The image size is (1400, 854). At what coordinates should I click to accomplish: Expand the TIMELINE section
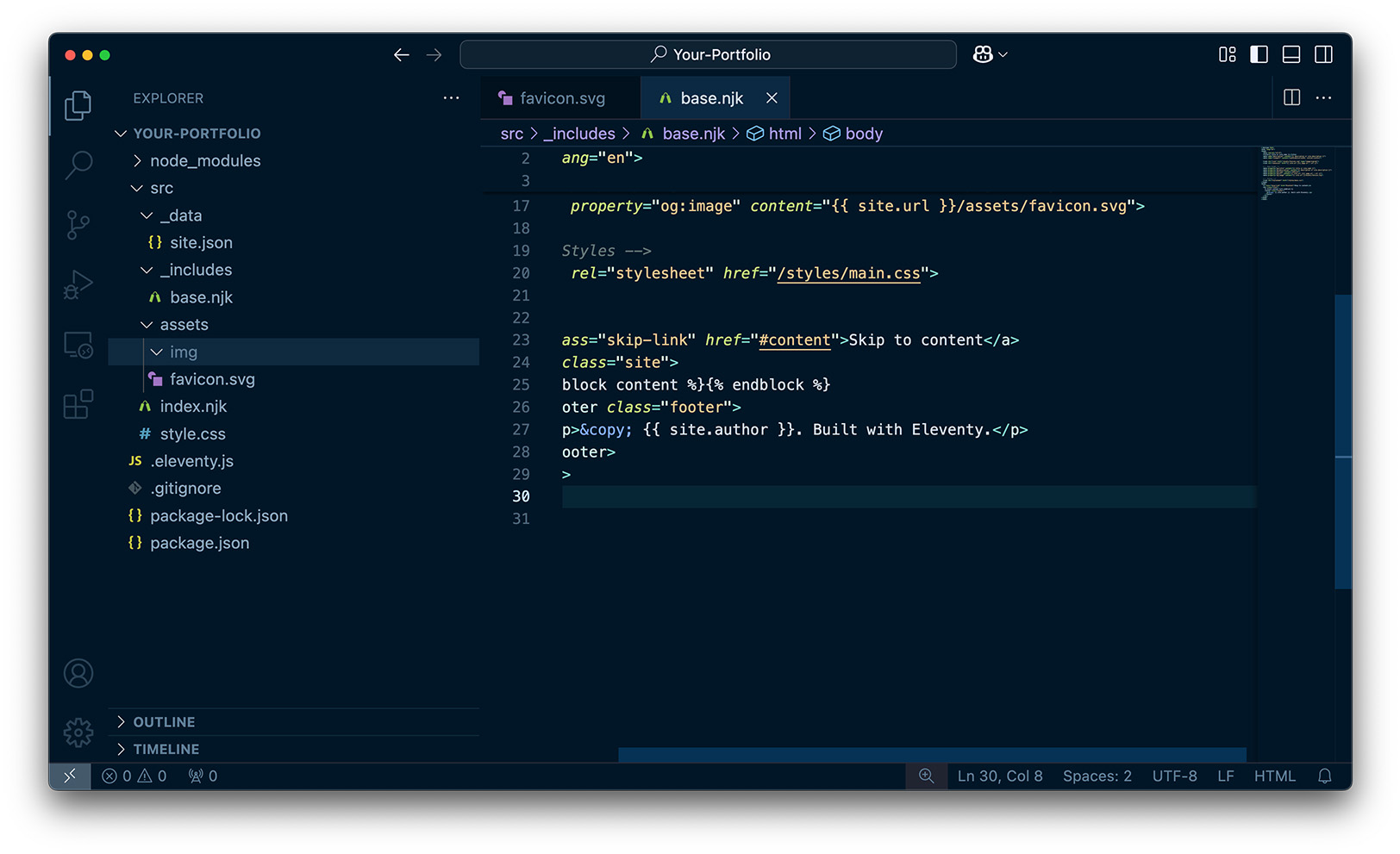click(293, 749)
